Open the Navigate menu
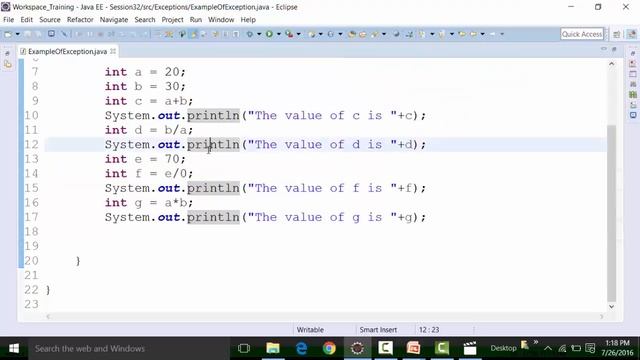This screenshot has height=360, width=640. tap(114, 20)
